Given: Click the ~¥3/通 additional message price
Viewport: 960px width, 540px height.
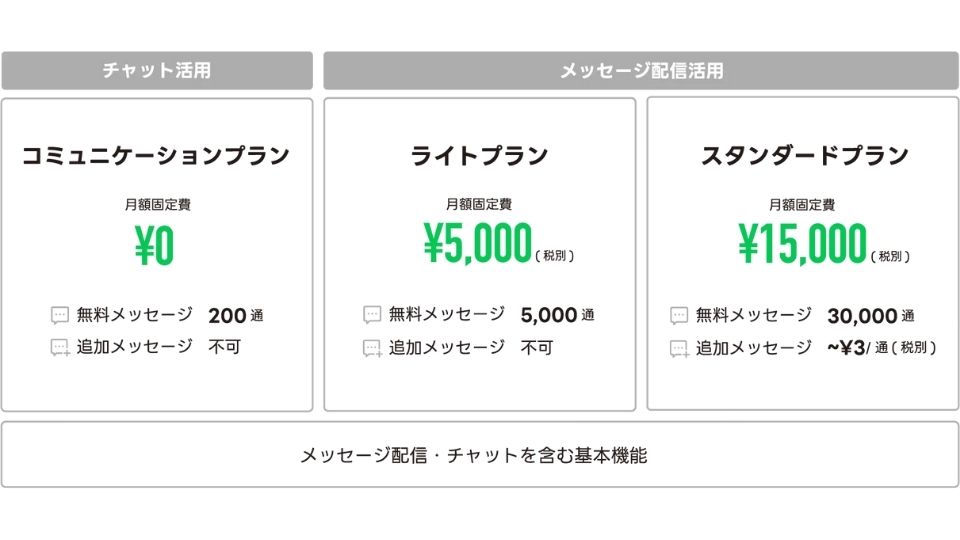Looking at the screenshot, I should [882, 348].
